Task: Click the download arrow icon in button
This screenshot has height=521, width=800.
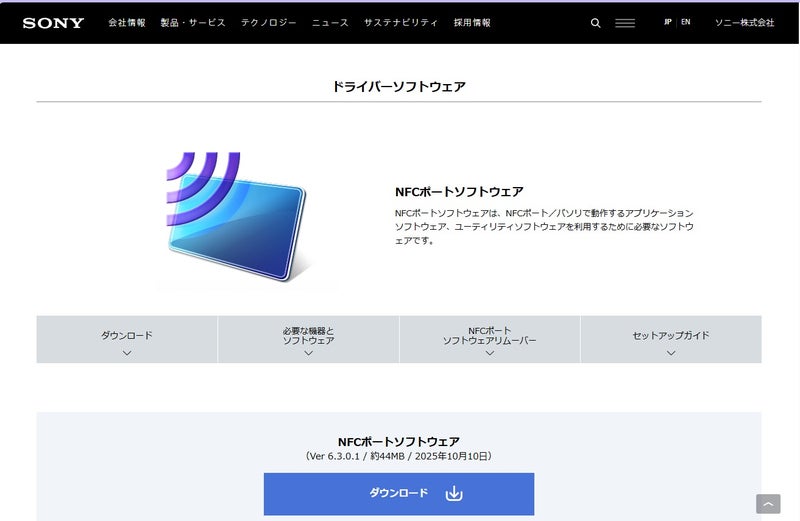Action: tap(454, 493)
